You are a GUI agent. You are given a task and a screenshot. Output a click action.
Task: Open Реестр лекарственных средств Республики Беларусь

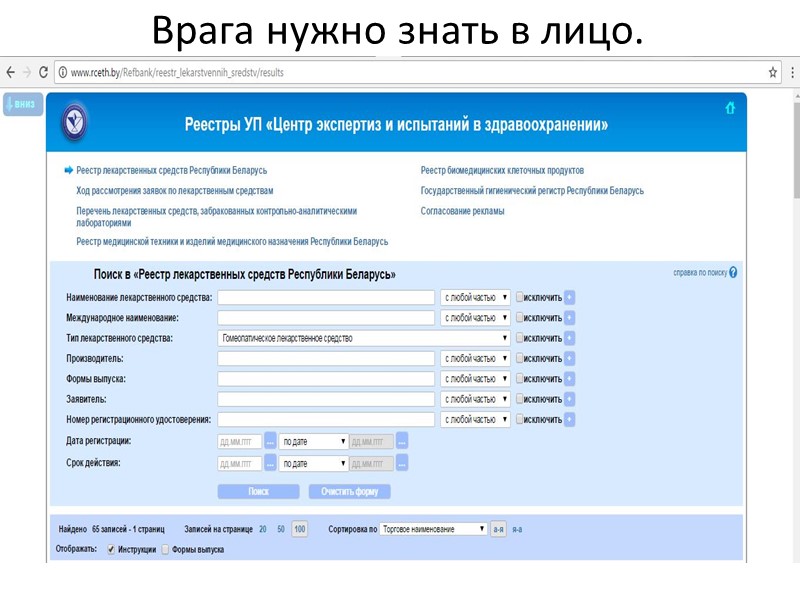tap(171, 170)
